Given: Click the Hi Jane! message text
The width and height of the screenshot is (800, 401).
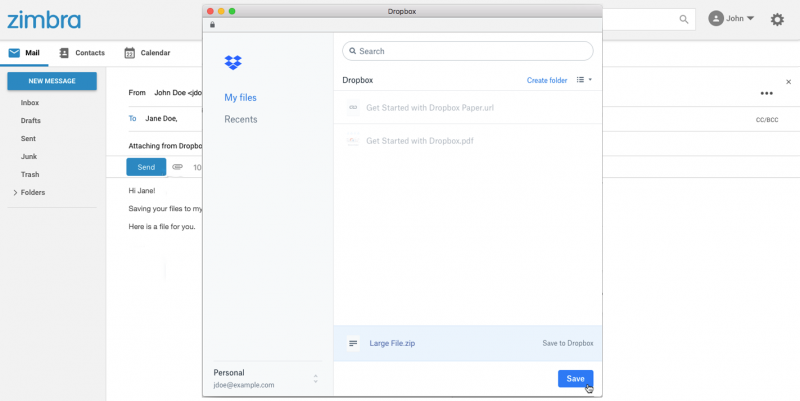Looking at the screenshot, I should point(142,191).
